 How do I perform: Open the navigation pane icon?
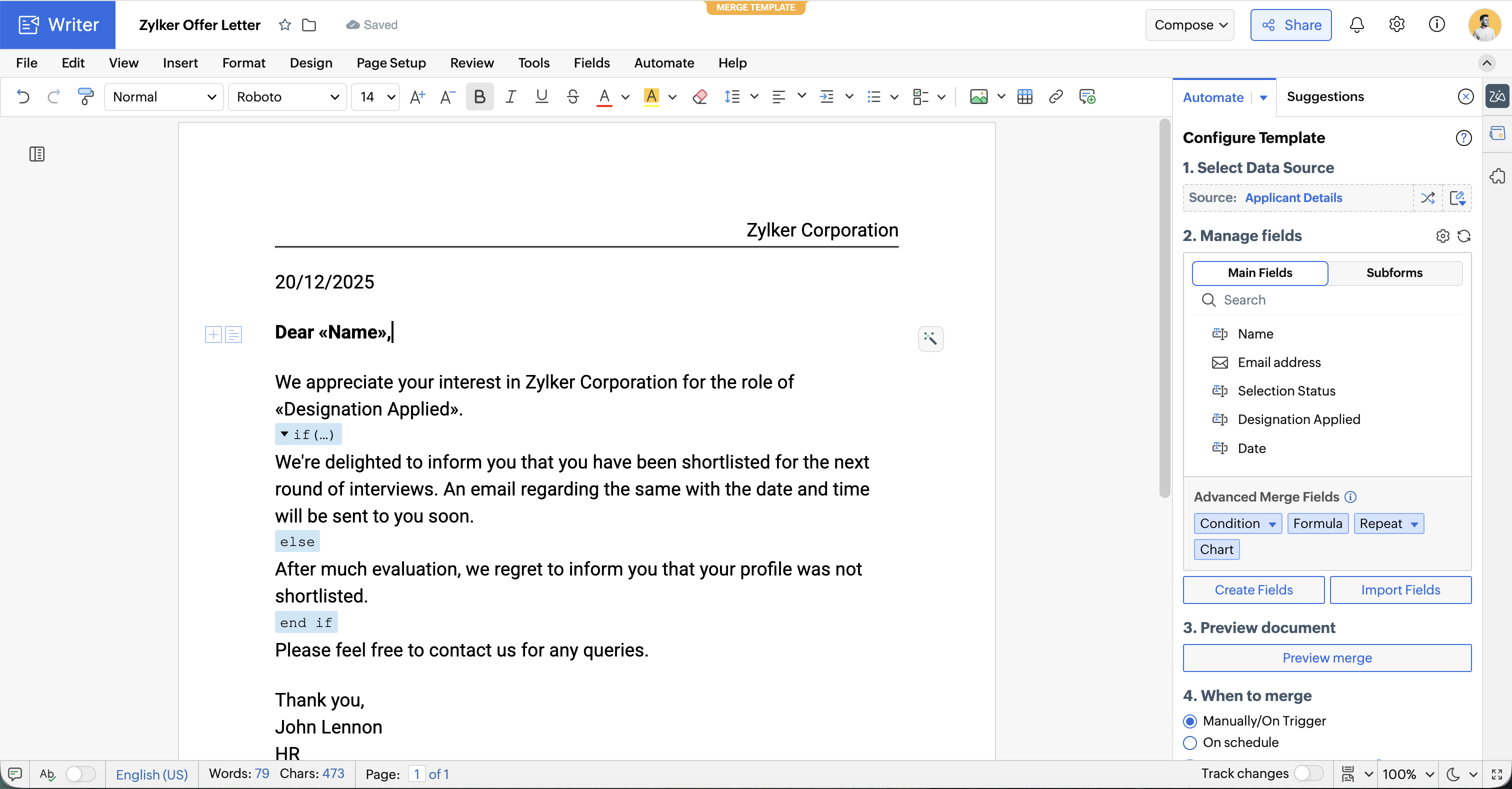[x=37, y=154]
